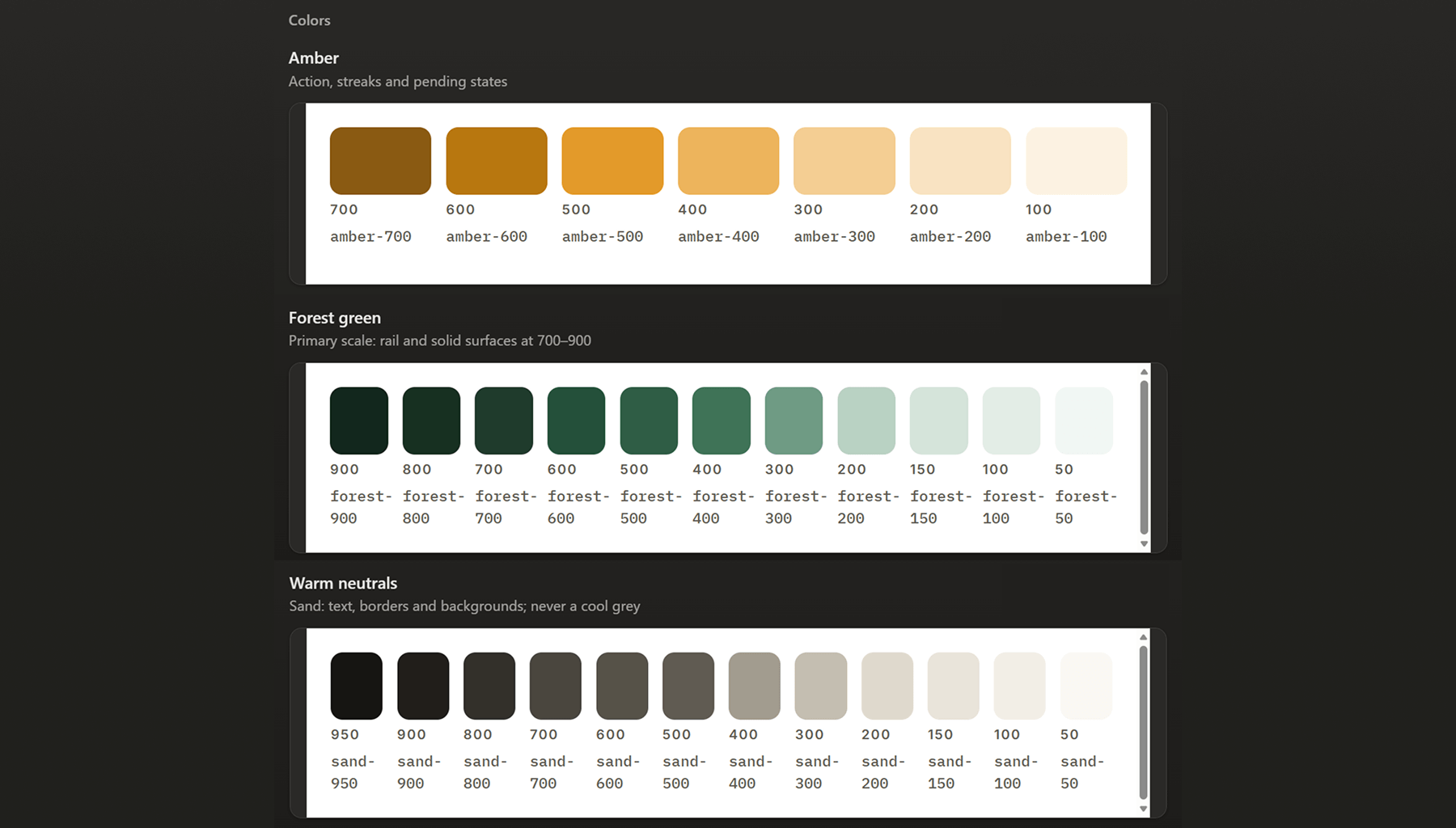Click the "Forest green" section heading

[x=335, y=318]
